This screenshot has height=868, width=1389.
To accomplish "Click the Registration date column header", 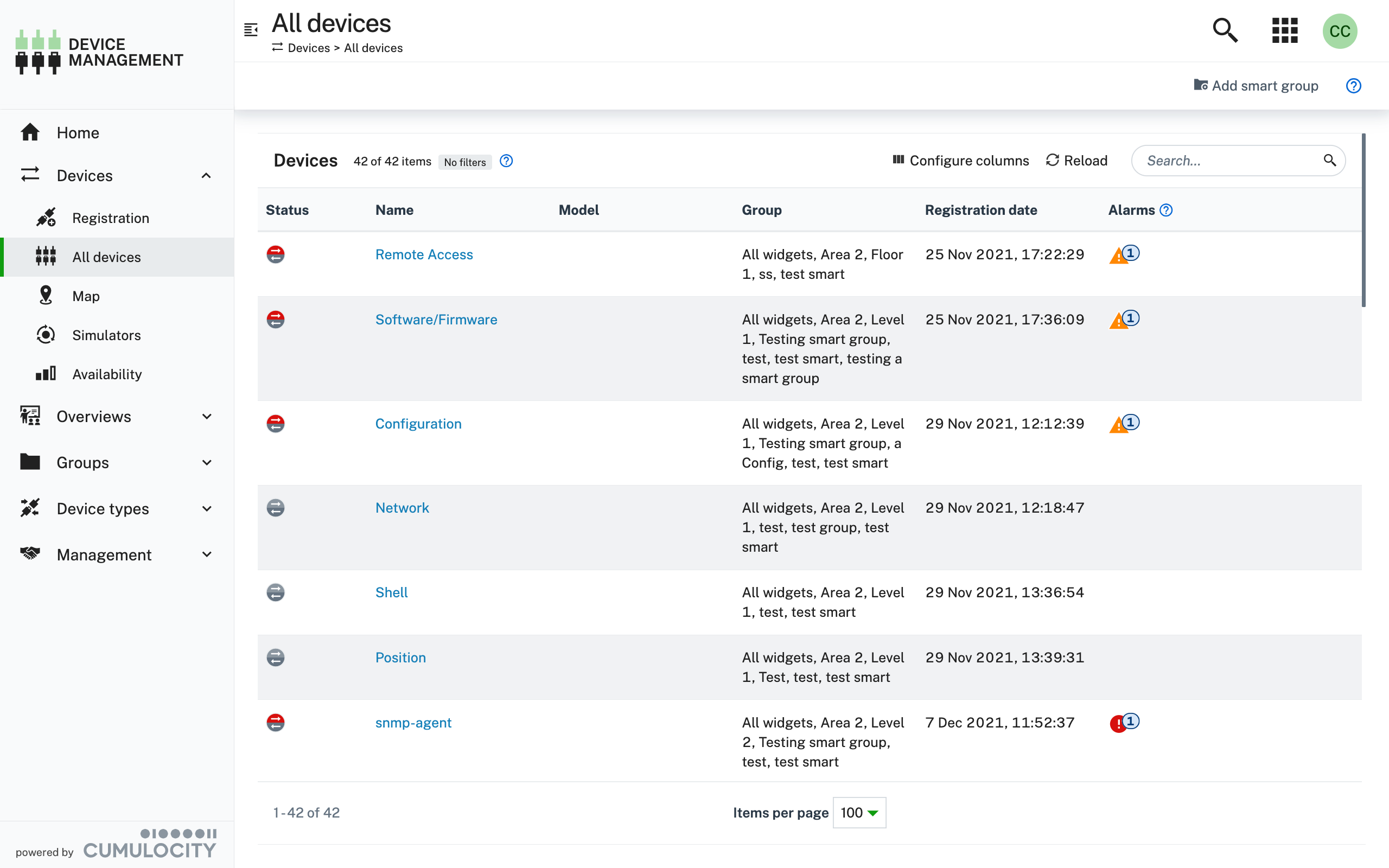I will [x=981, y=210].
